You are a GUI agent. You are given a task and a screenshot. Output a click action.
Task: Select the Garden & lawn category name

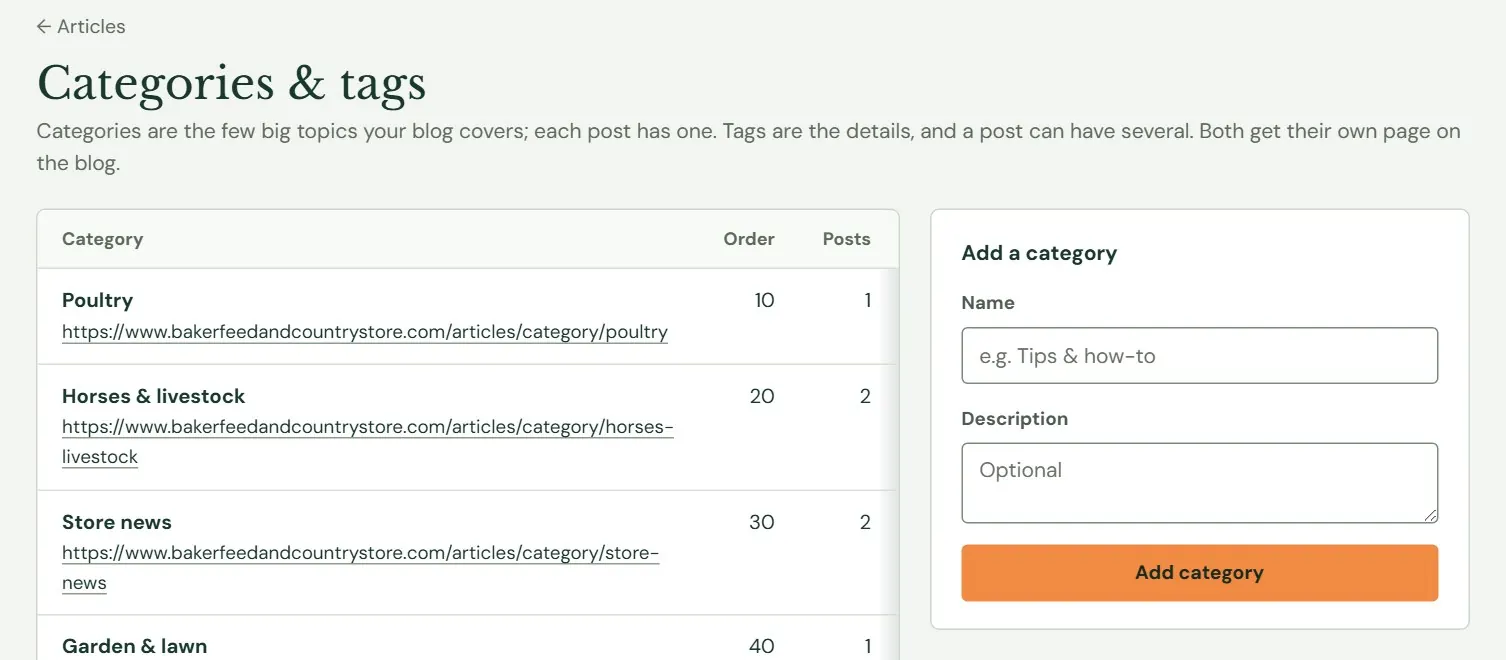(134, 646)
